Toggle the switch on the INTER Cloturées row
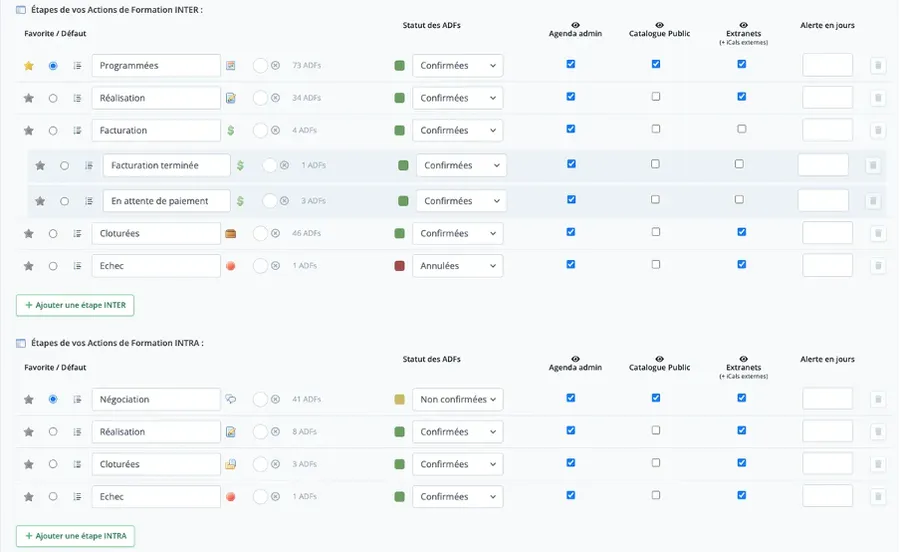The width and height of the screenshot is (900, 552). [261, 234]
